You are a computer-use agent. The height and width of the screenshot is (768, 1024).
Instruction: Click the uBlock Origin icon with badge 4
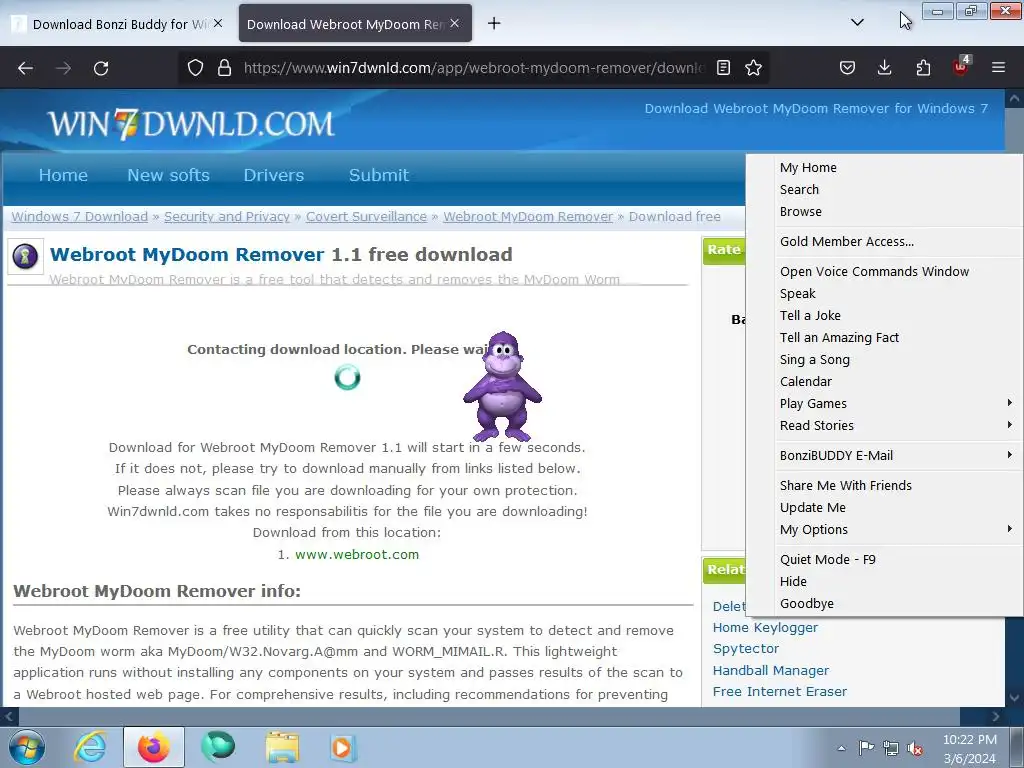click(x=961, y=67)
